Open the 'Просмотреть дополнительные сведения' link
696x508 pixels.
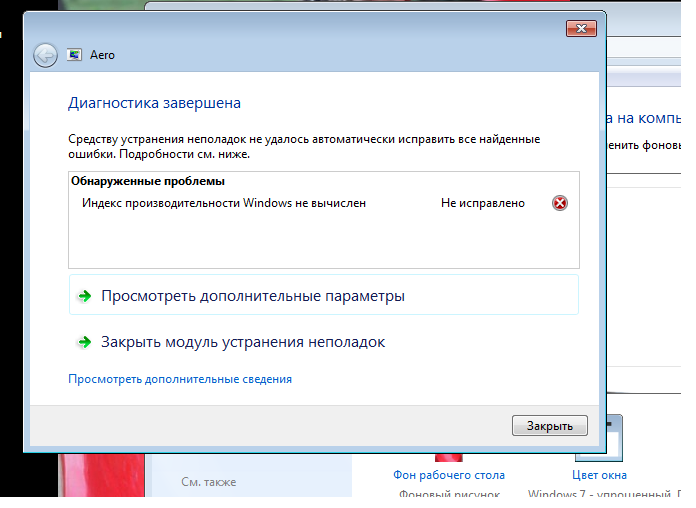pyautogui.click(x=180, y=379)
